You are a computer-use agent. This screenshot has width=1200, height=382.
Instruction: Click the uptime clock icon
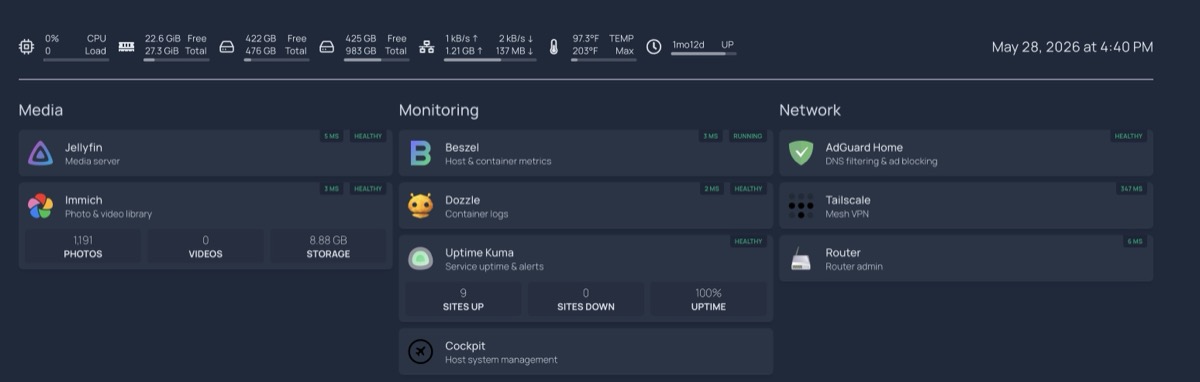click(654, 46)
